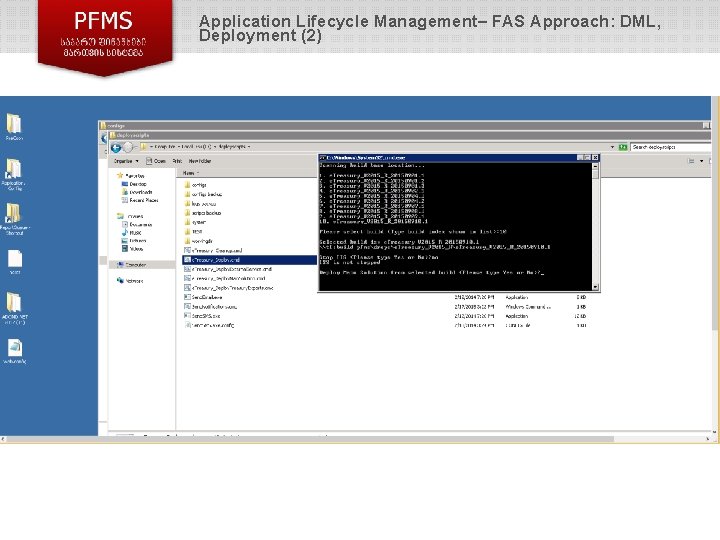This screenshot has width=720, height=540.
Task: Open Desktop in the Favorites list
Action: 134,184
